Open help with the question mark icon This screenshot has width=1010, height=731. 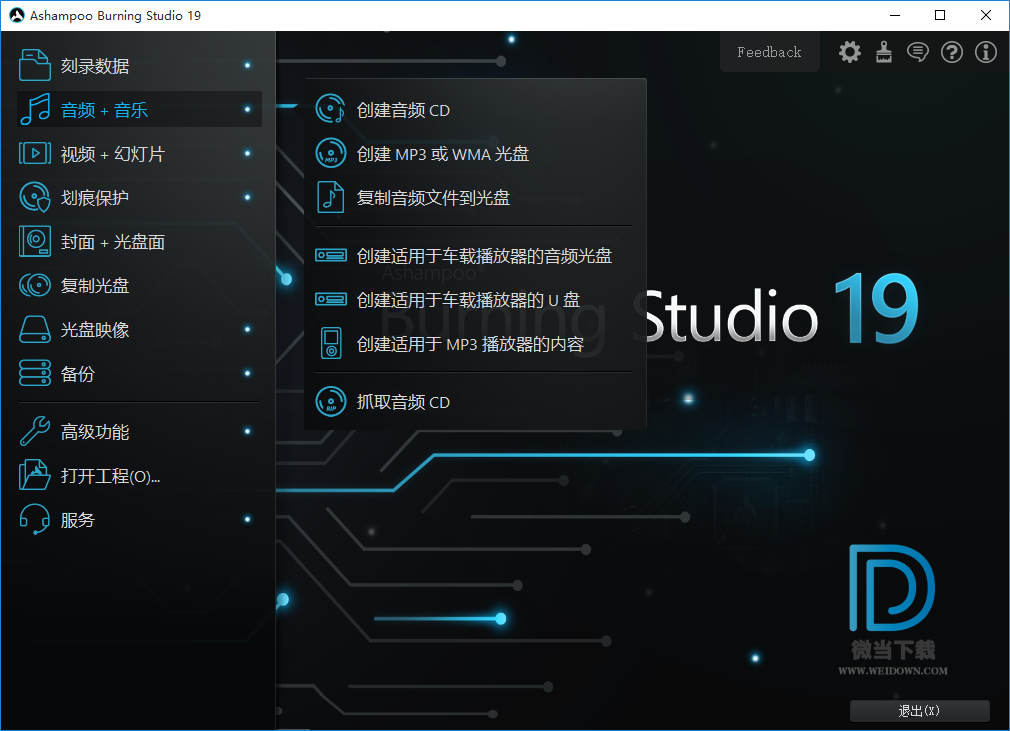click(951, 52)
